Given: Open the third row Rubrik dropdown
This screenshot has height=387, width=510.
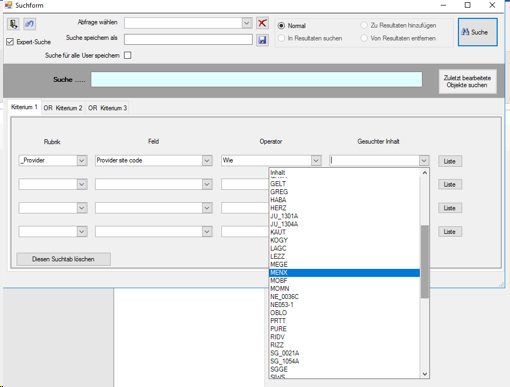Looking at the screenshot, I should [x=82, y=208].
